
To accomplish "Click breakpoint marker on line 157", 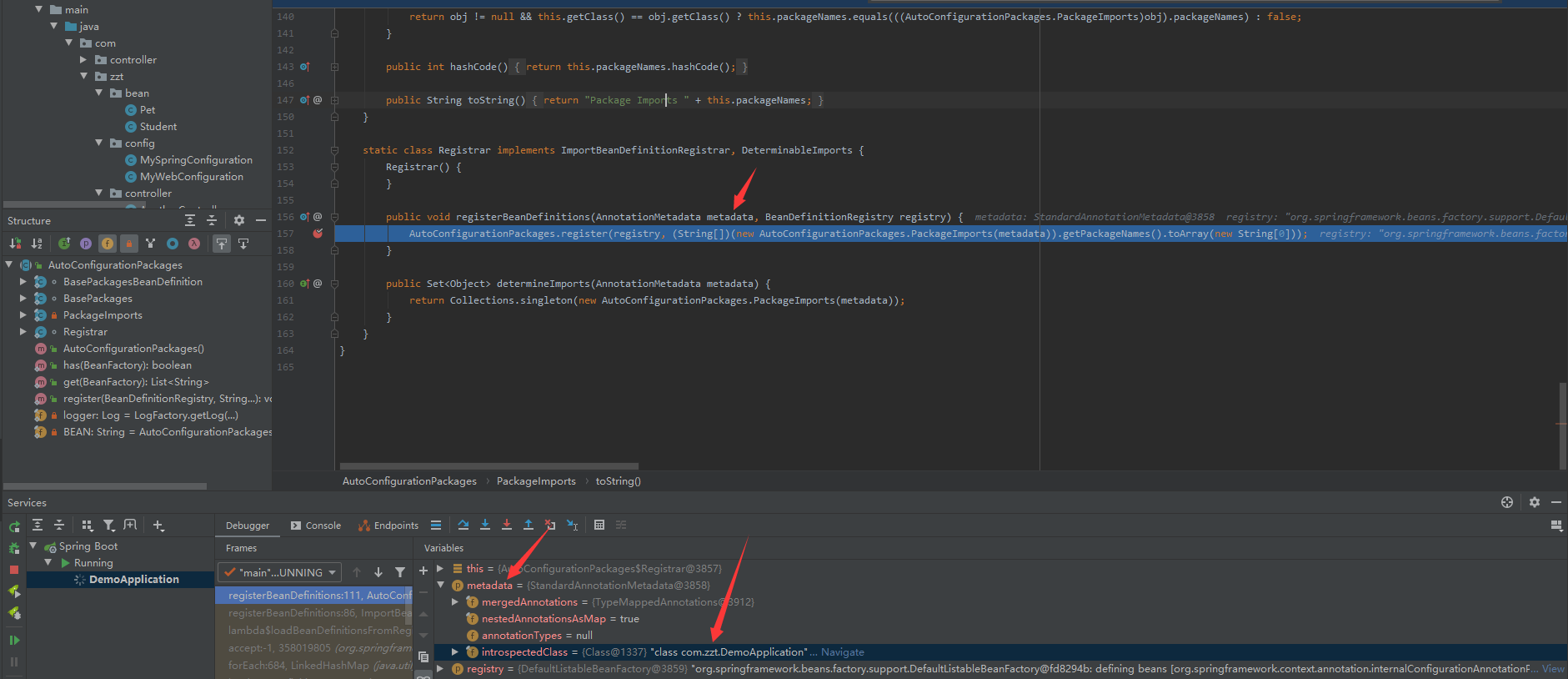I will click(x=318, y=234).
